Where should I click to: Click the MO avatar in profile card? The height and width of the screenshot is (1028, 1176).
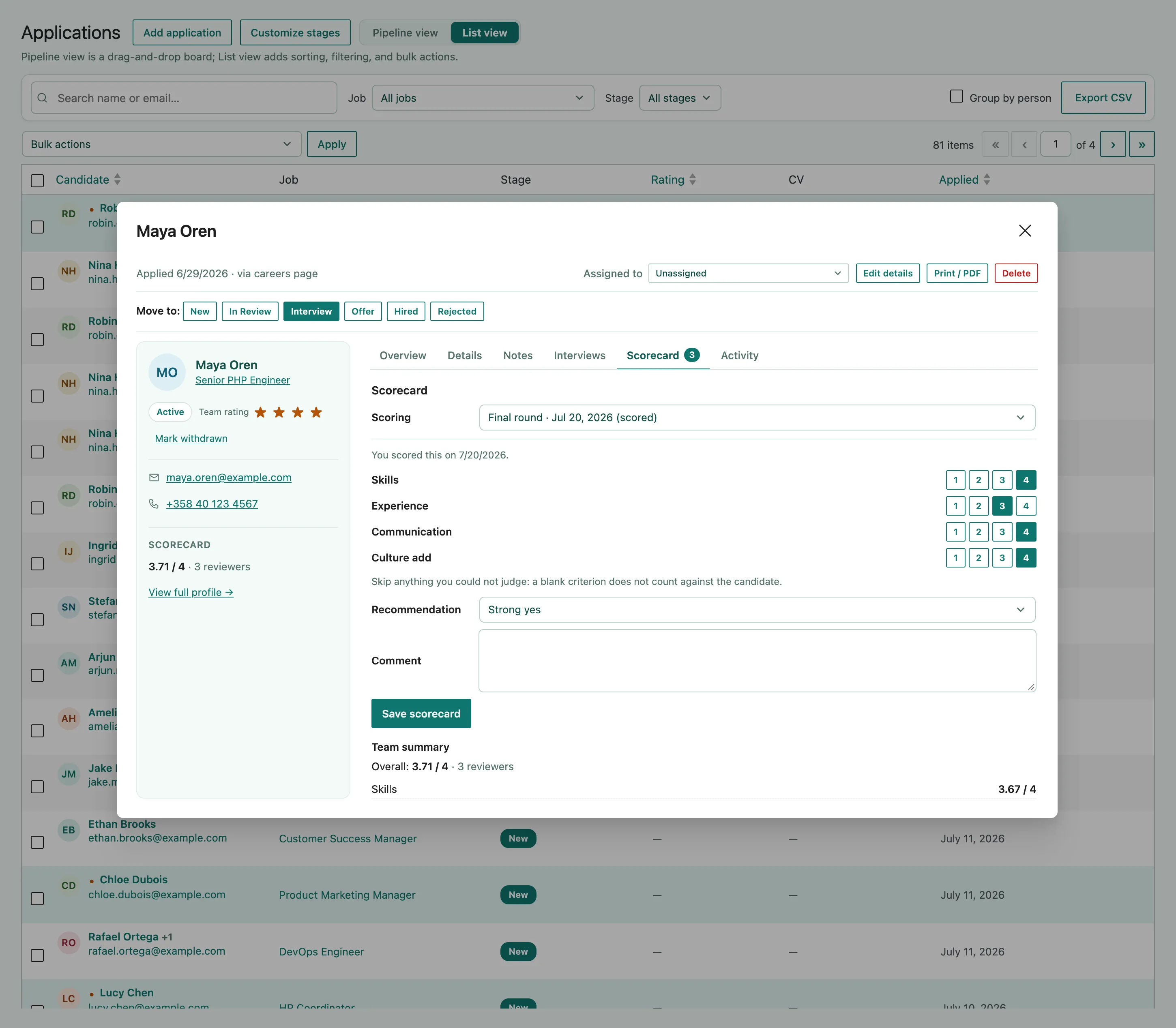pyautogui.click(x=167, y=372)
